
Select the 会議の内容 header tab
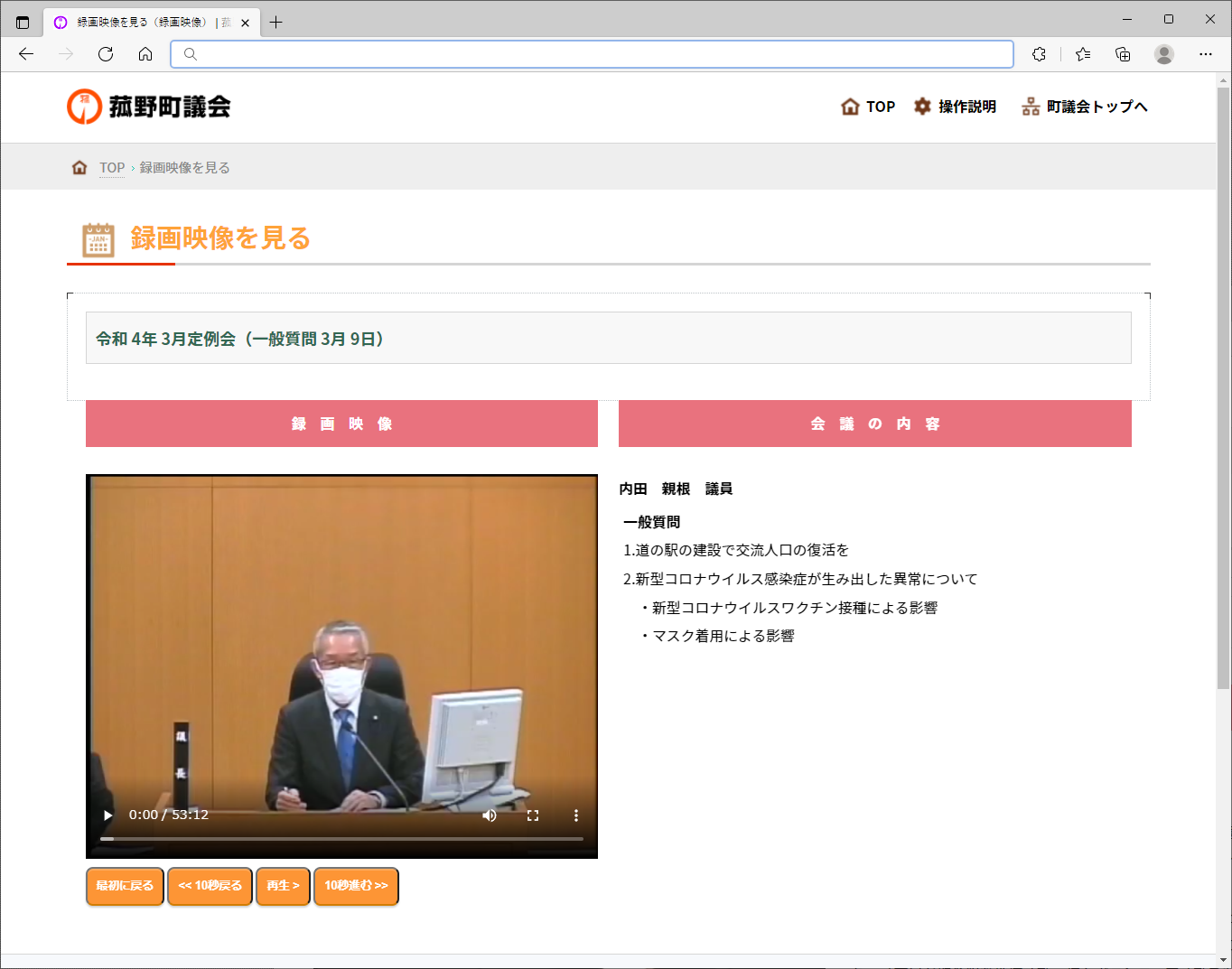point(875,424)
